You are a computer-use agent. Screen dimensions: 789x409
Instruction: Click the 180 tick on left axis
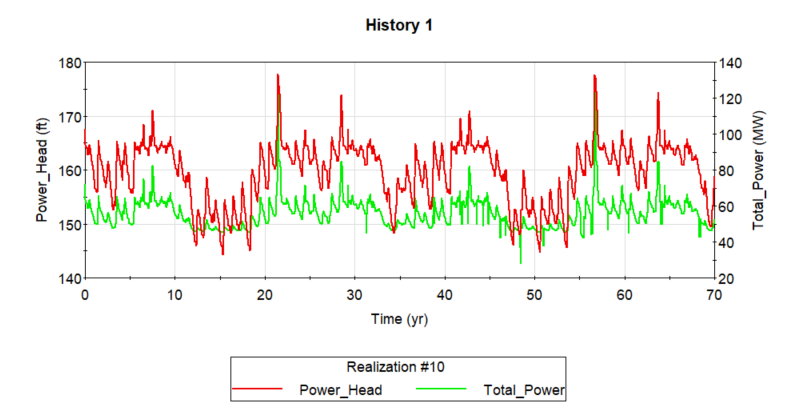point(70,63)
